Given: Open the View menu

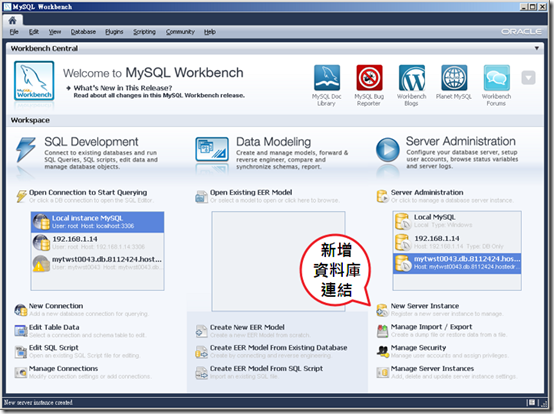Looking at the screenshot, I should pos(55,32).
